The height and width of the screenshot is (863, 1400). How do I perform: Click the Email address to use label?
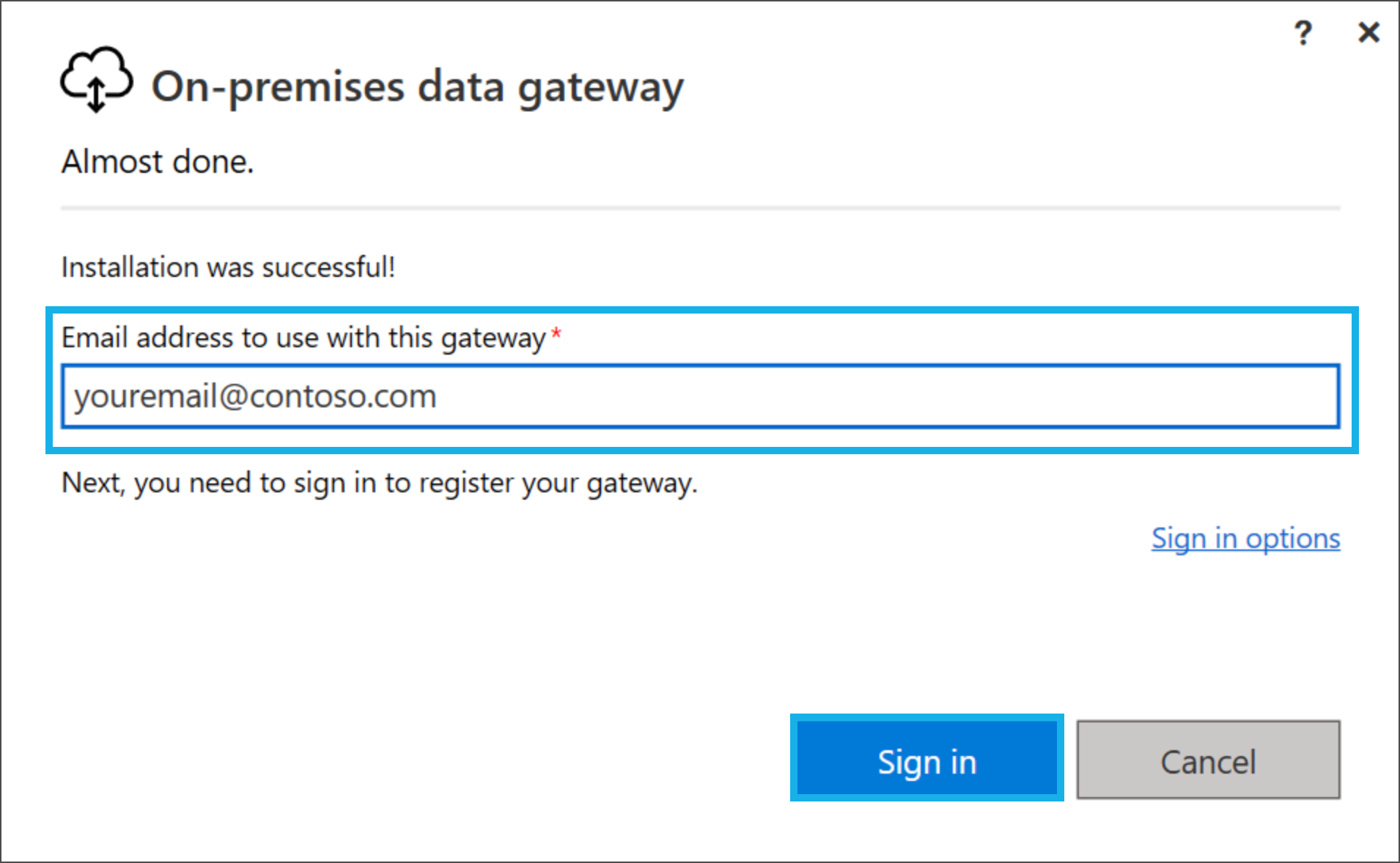(303, 338)
